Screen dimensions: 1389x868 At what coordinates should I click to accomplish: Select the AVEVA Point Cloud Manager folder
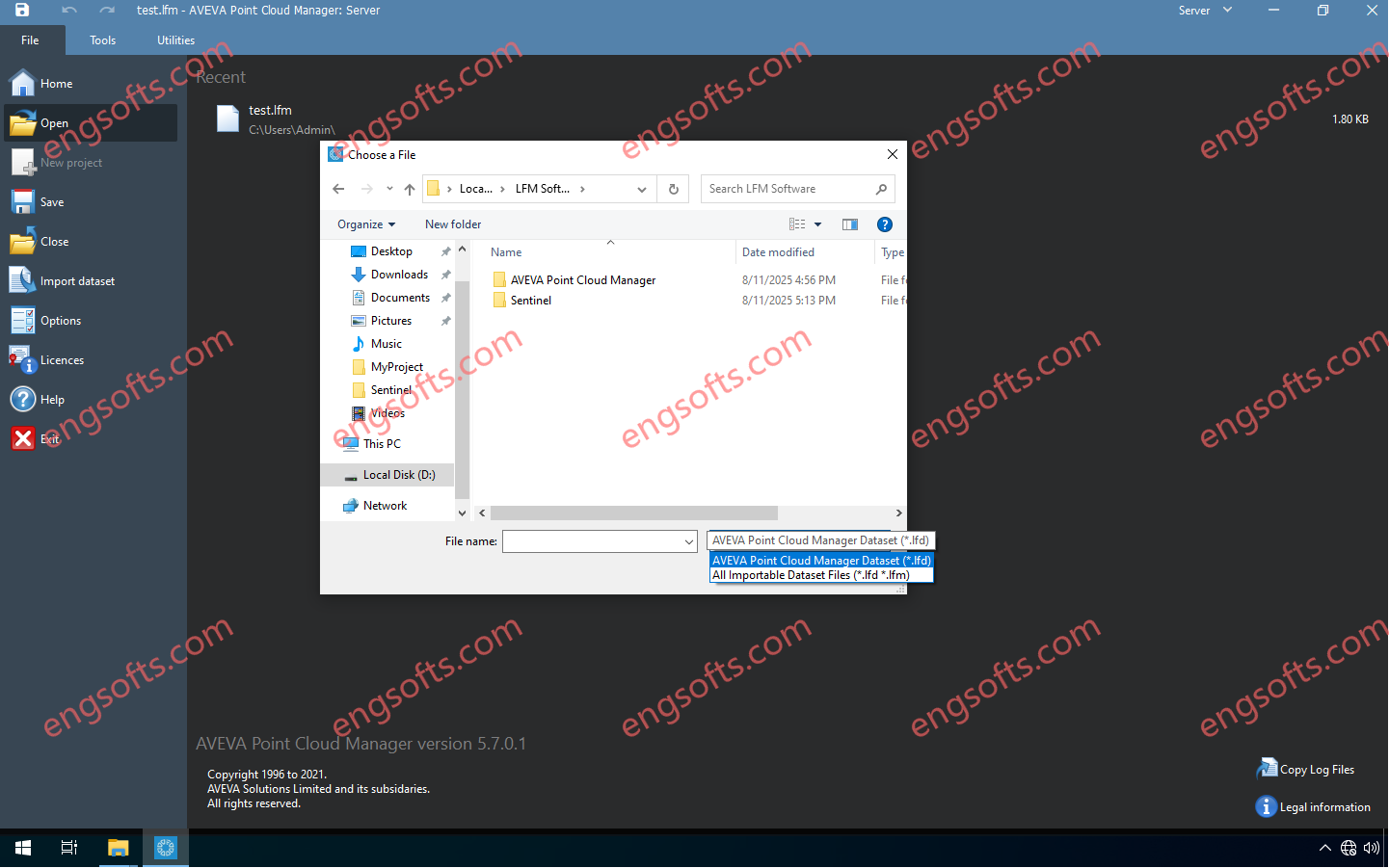[x=583, y=280]
